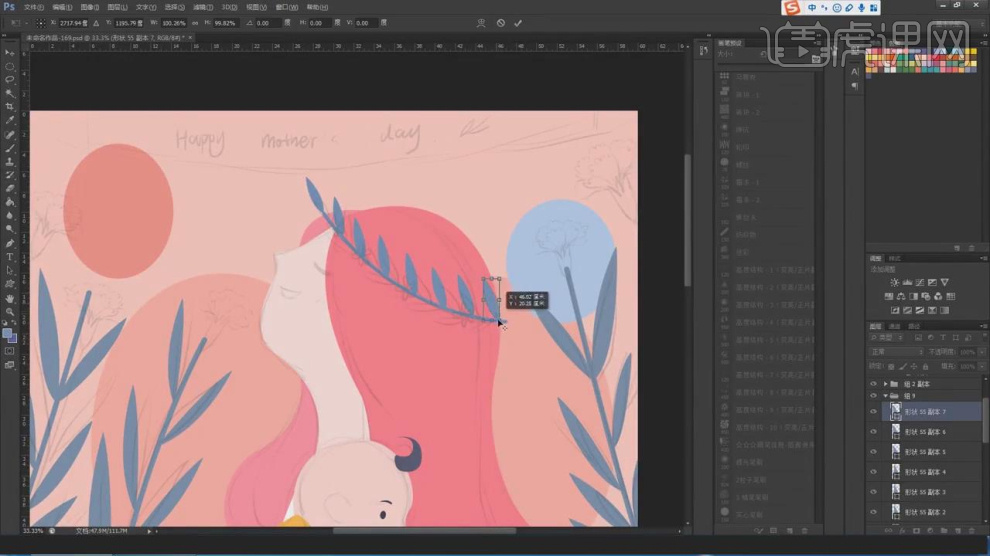Collapse the 组 9 group

[x=885, y=396]
